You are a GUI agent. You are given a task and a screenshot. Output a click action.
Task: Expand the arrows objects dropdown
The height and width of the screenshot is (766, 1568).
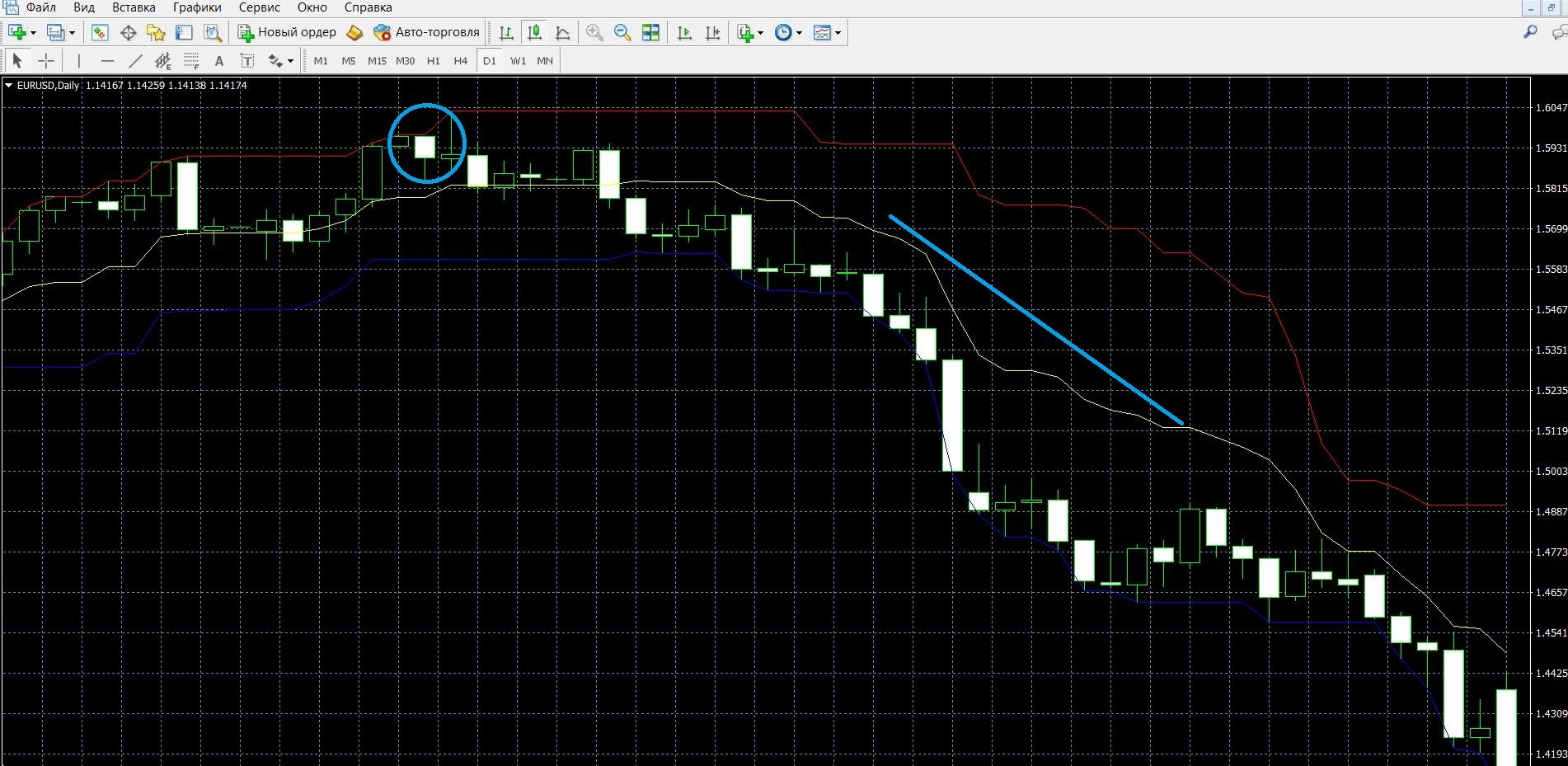[290, 61]
